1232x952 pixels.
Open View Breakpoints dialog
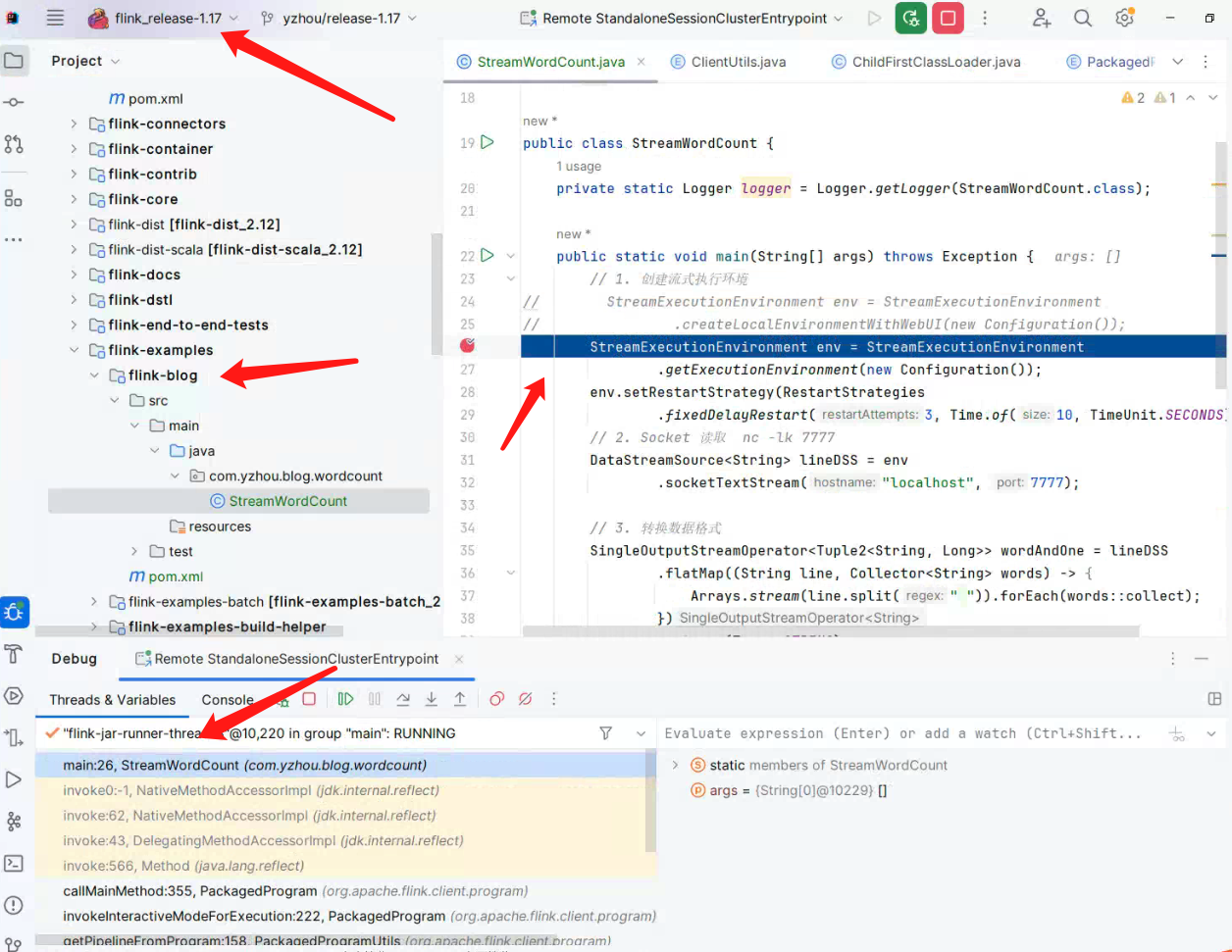click(x=496, y=699)
